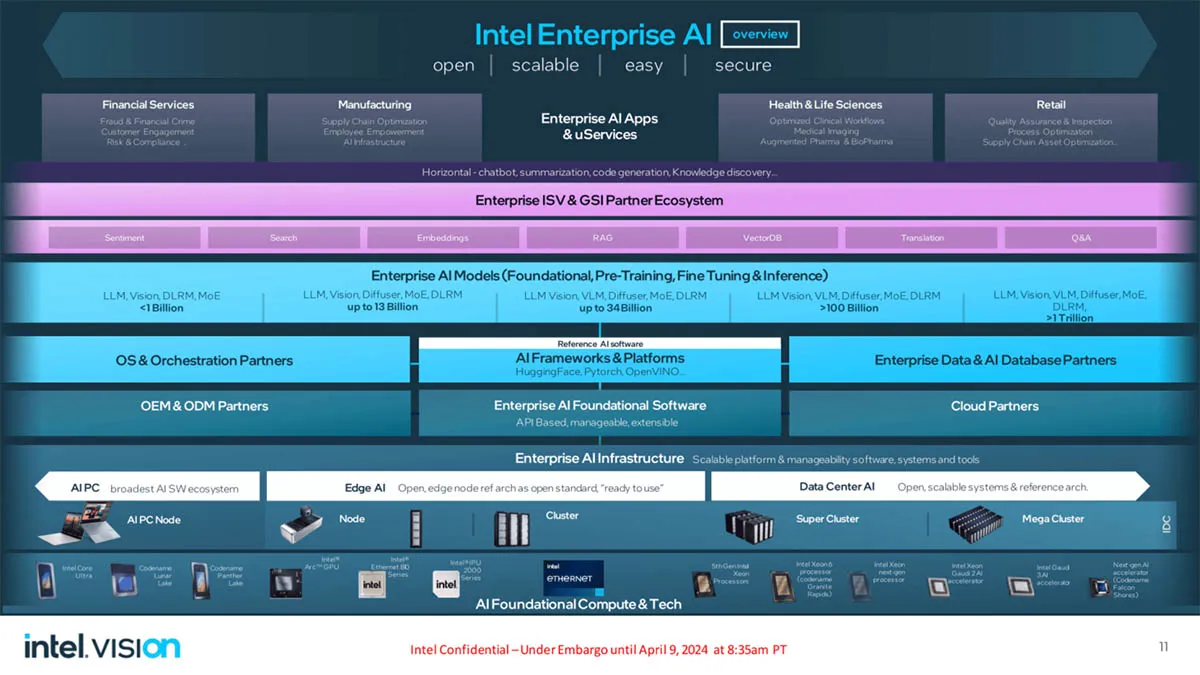Click the '>1 Trillion' model label
Image resolution: width=1200 pixels, height=675 pixels.
pyautogui.click(x=1070, y=318)
